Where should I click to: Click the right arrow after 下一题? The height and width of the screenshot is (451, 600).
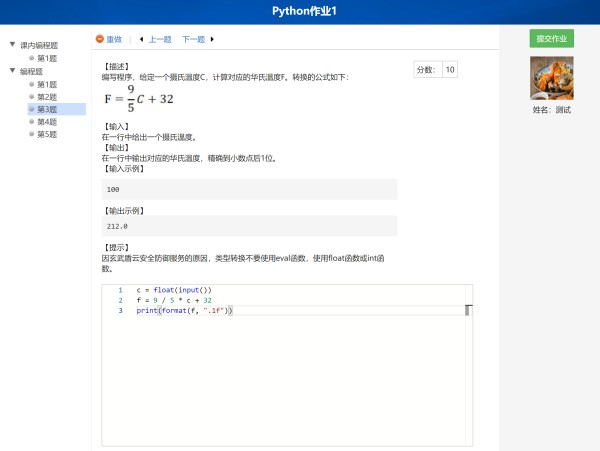(212, 39)
